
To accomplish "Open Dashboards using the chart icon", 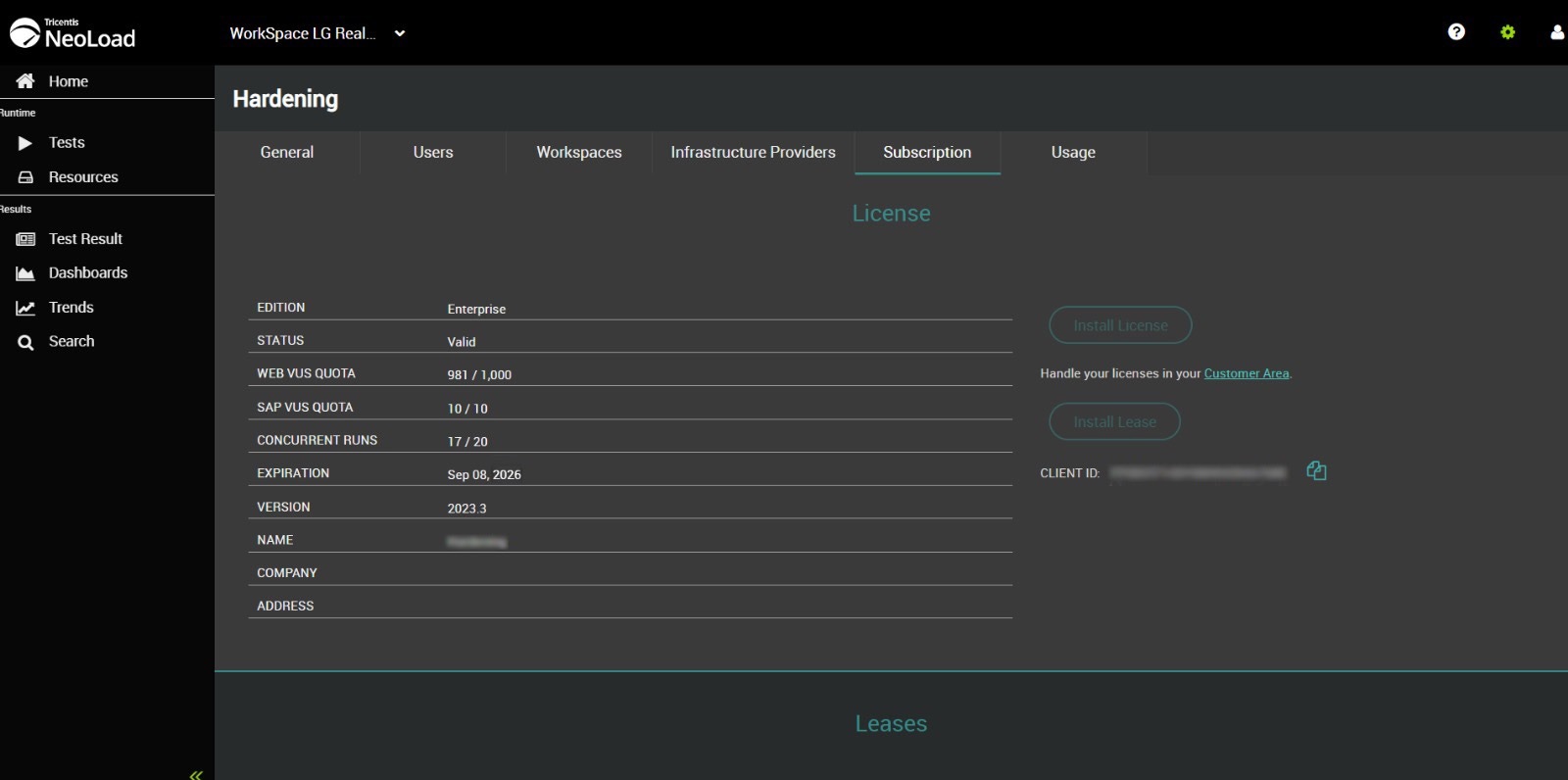I will [x=25, y=273].
